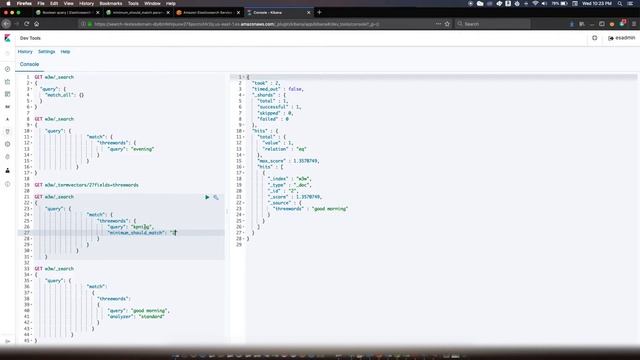Open page actions three-dot menu in URL bar

[438, 24]
